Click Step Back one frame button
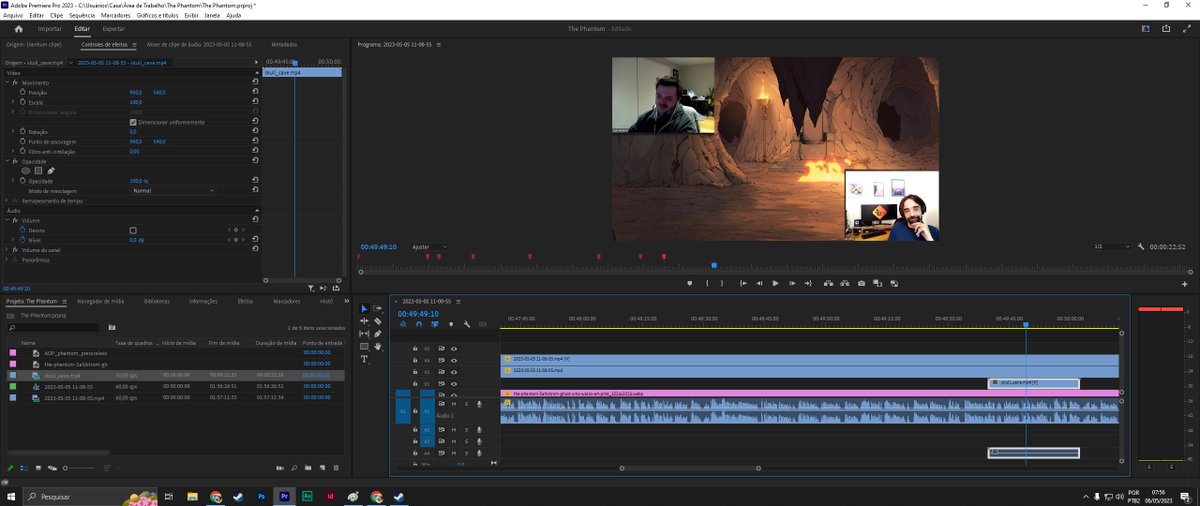 click(x=759, y=283)
